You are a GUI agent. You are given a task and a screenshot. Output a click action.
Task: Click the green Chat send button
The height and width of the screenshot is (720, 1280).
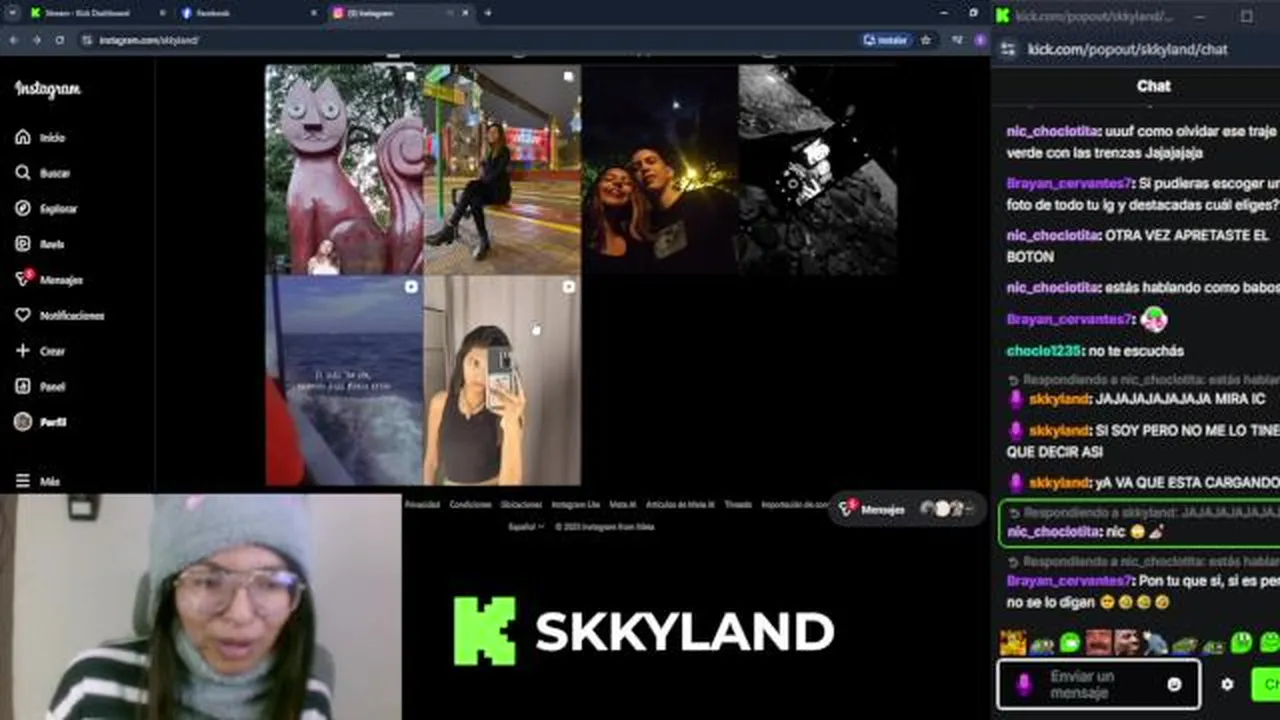tap(1266, 684)
